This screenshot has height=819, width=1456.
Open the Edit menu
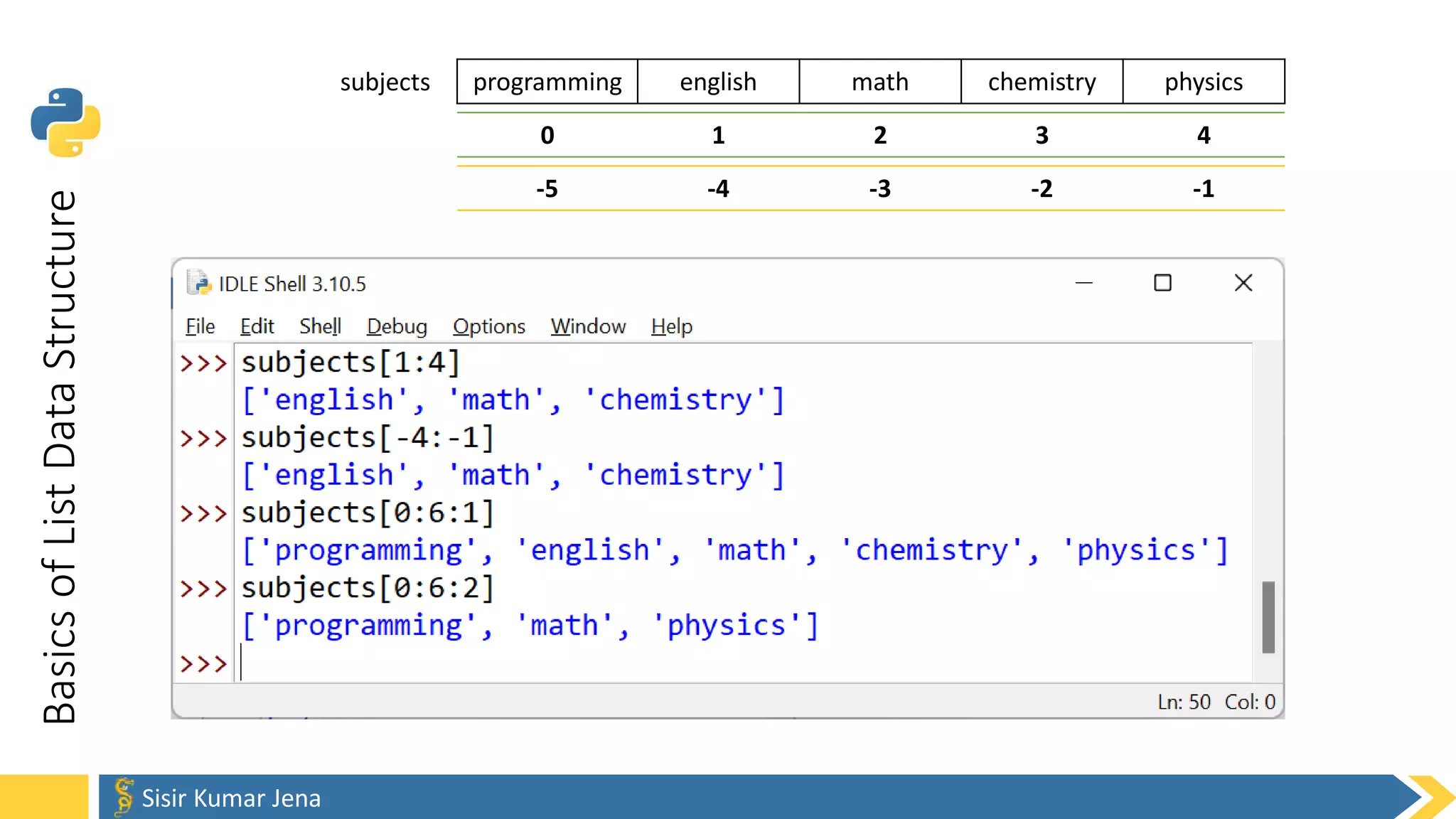[257, 326]
